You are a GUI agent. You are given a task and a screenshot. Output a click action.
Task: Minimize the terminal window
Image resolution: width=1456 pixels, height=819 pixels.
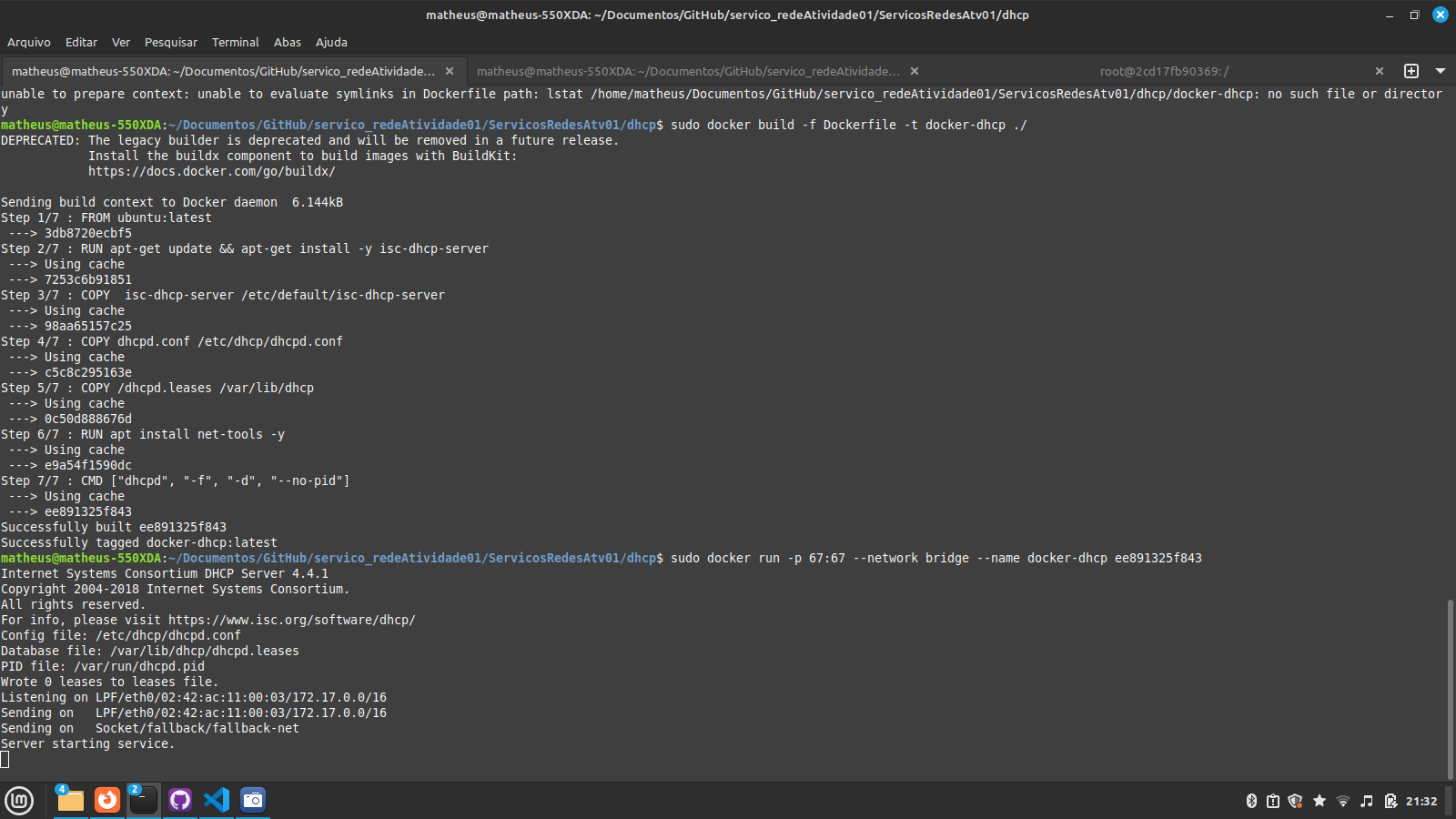tap(1390, 15)
